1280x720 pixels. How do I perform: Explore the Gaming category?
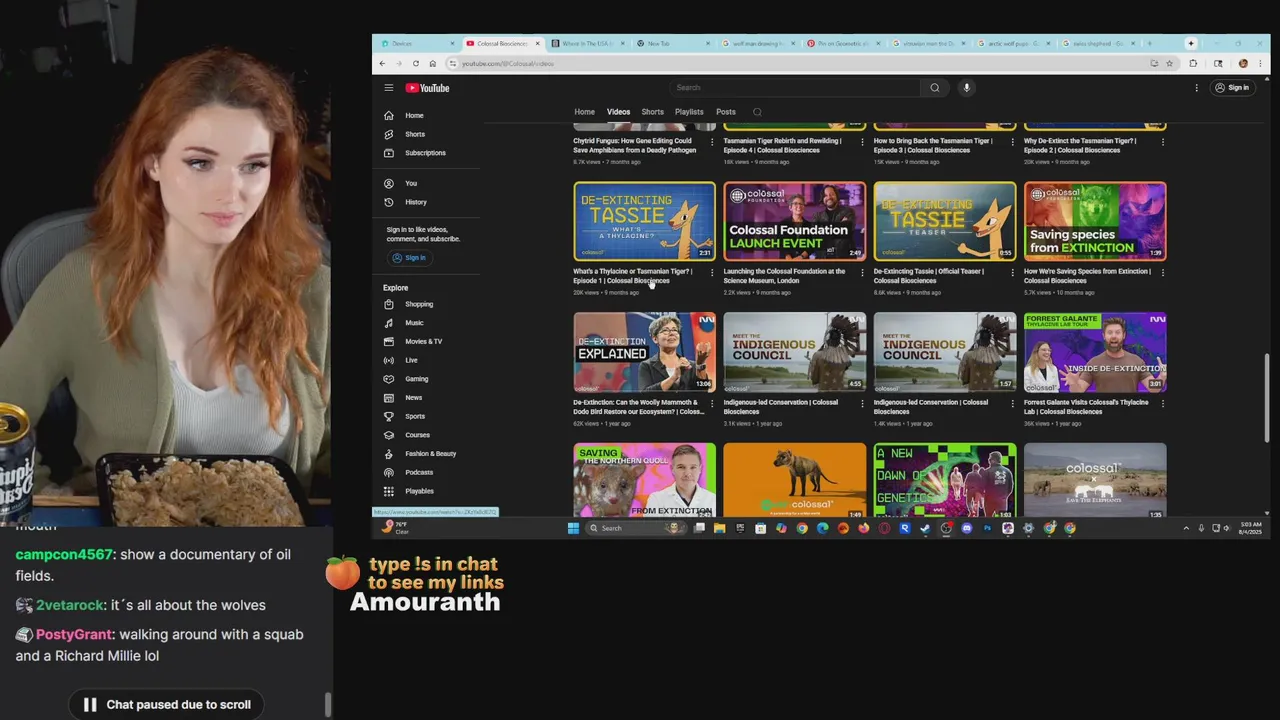pyautogui.click(x=415, y=379)
